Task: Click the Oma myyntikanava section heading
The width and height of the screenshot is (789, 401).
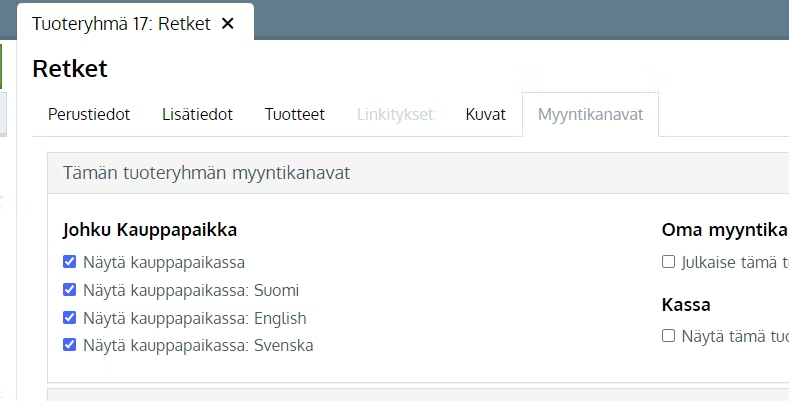Action: tap(725, 230)
